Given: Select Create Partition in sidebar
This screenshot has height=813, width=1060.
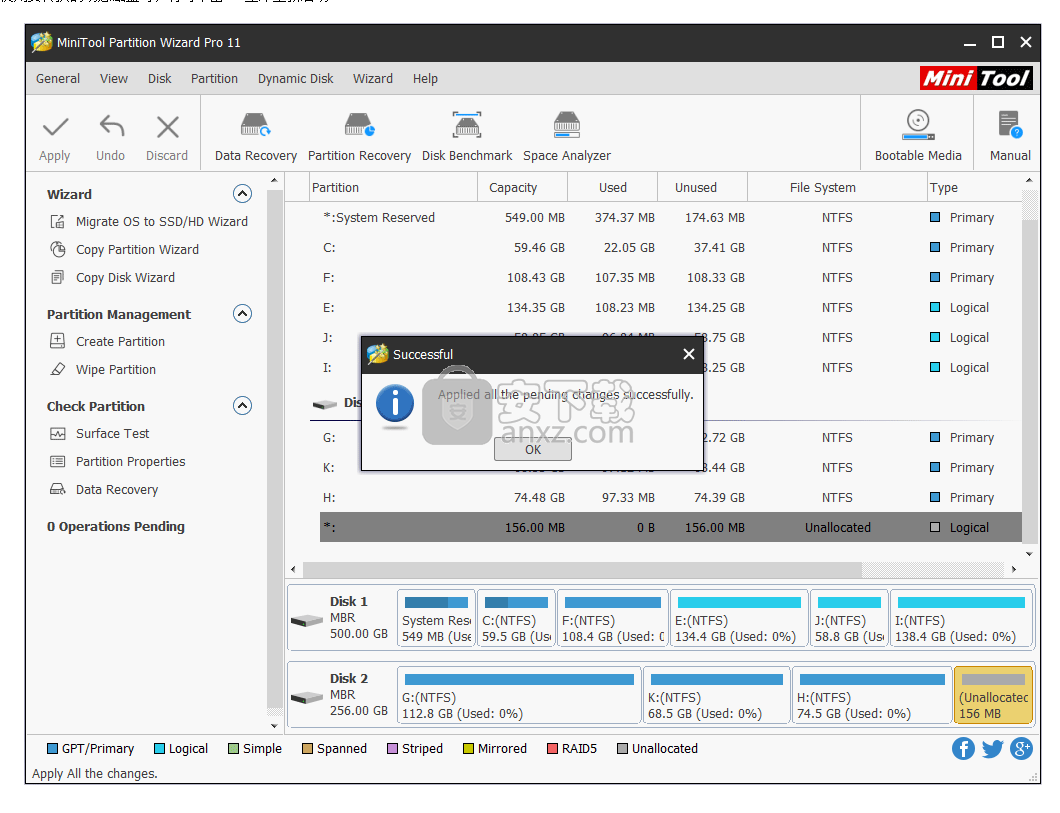Looking at the screenshot, I should point(108,341).
